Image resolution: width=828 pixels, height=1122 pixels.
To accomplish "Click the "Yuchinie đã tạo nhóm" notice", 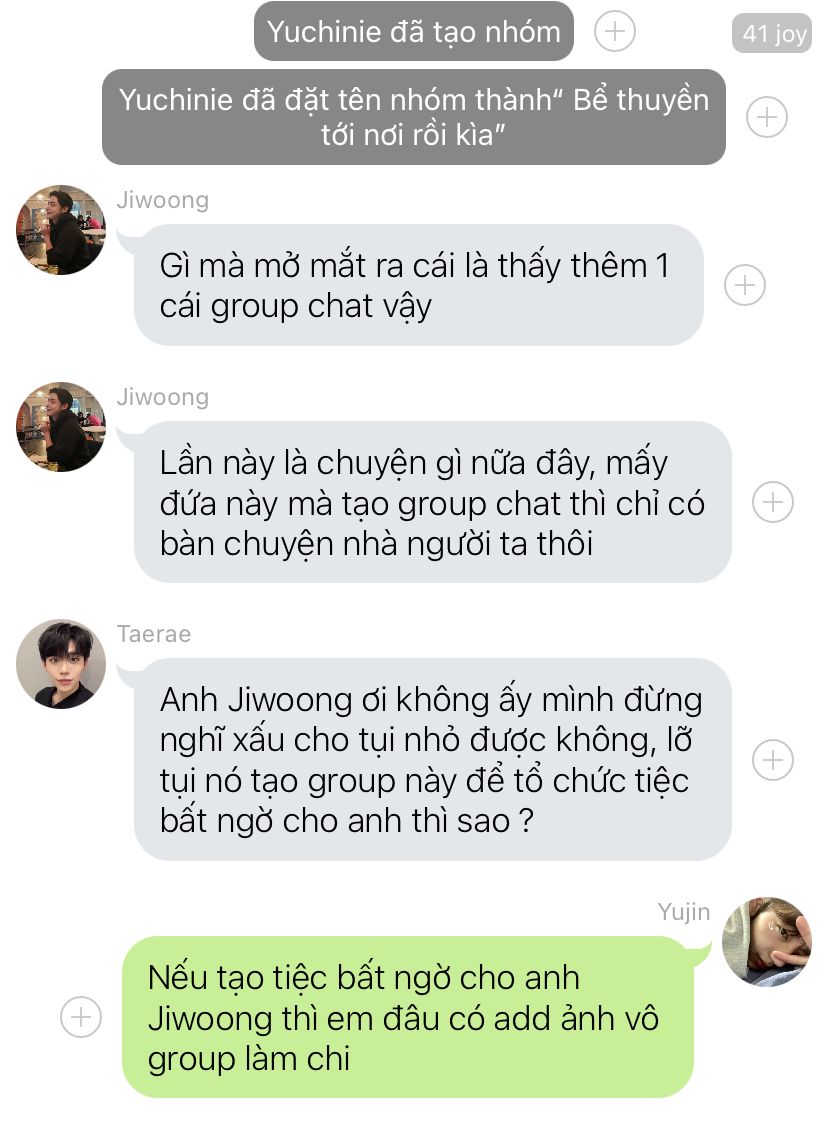I will (414, 31).
